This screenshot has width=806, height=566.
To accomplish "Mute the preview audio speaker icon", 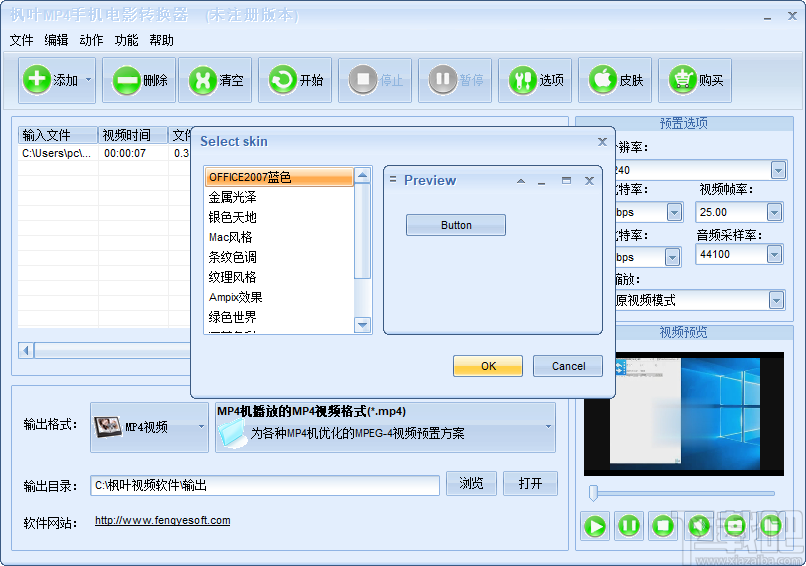I will pyautogui.click(x=699, y=526).
